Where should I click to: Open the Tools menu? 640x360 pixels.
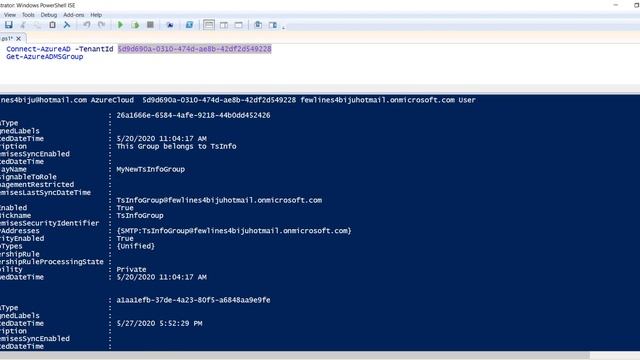point(28,15)
